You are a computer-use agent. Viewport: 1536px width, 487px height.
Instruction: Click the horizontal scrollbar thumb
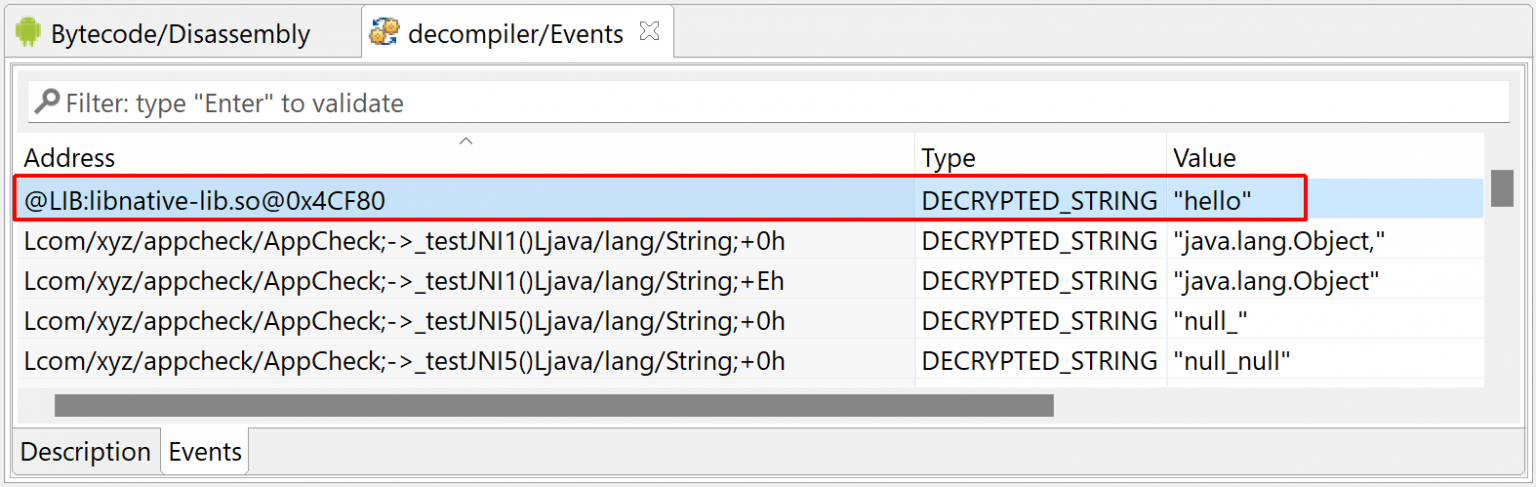553,405
